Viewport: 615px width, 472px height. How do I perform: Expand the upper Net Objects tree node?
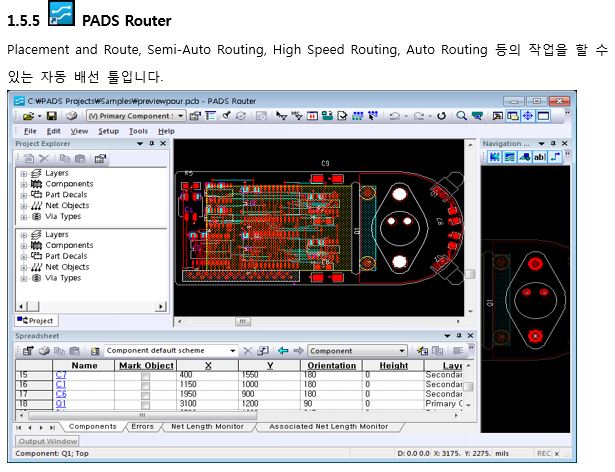pyautogui.click(x=24, y=206)
